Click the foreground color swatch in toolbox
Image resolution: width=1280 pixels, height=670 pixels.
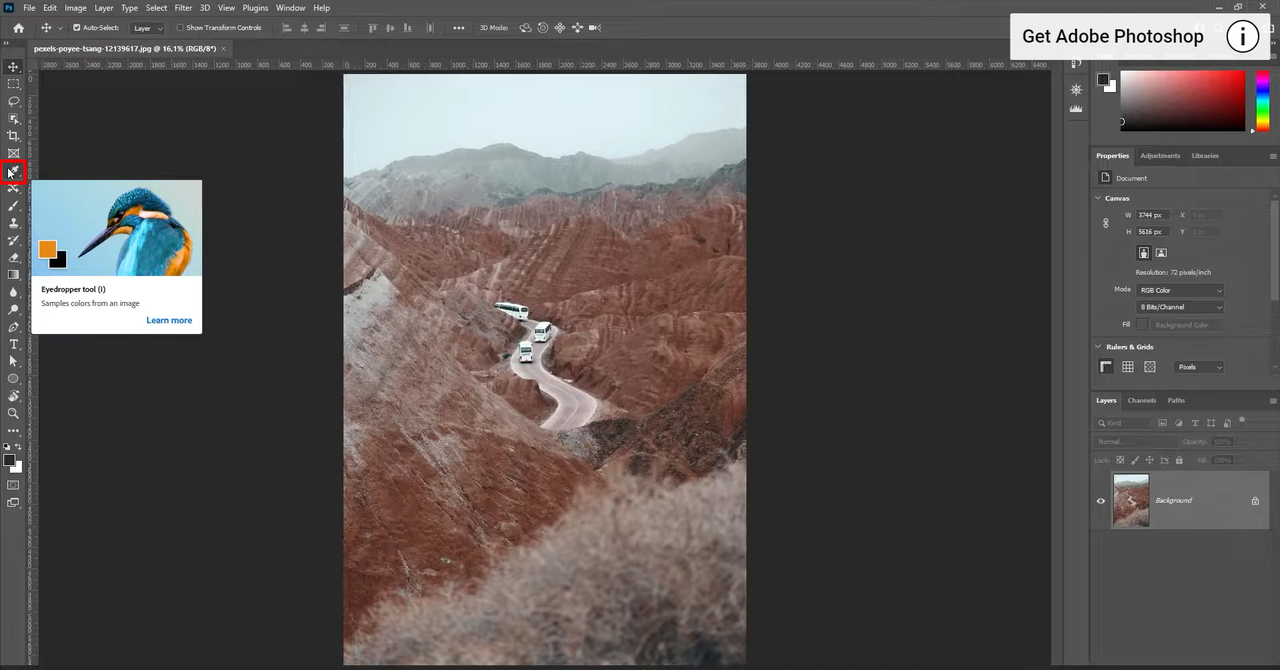(9, 461)
